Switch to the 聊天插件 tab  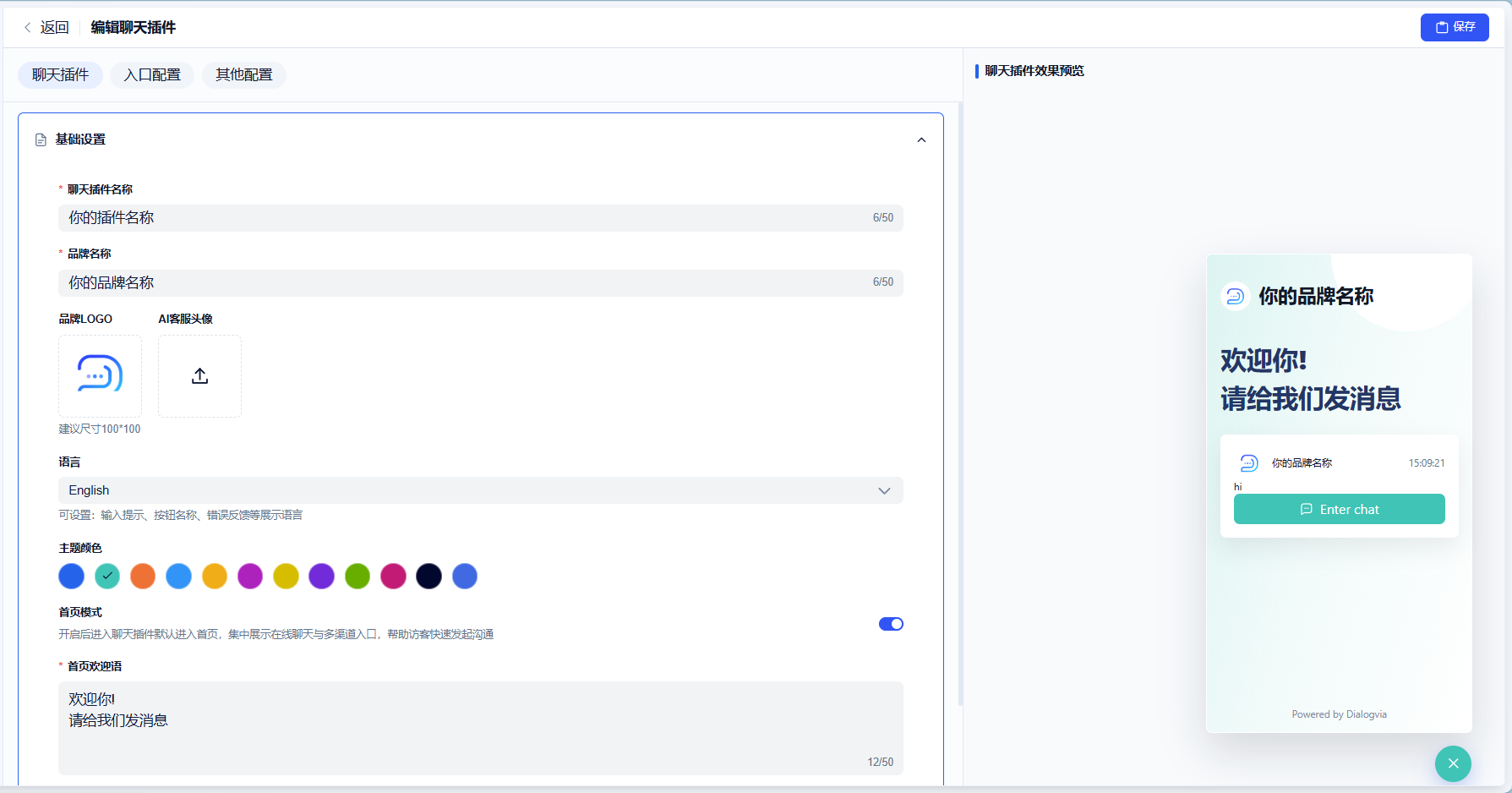coord(60,75)
